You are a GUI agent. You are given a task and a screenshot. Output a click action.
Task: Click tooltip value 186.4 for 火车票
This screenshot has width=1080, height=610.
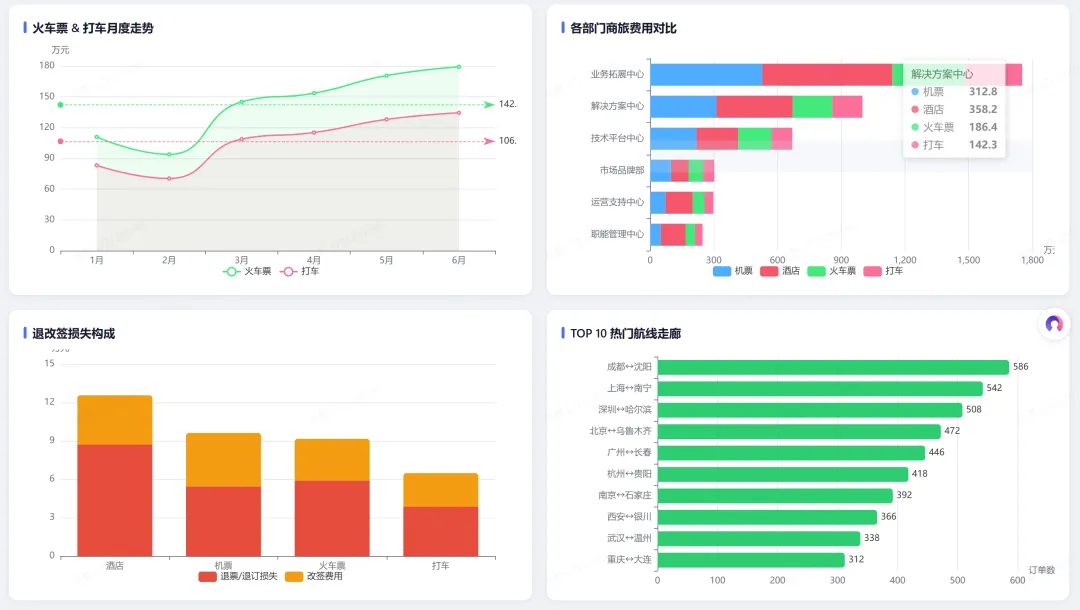click(983, 127)
